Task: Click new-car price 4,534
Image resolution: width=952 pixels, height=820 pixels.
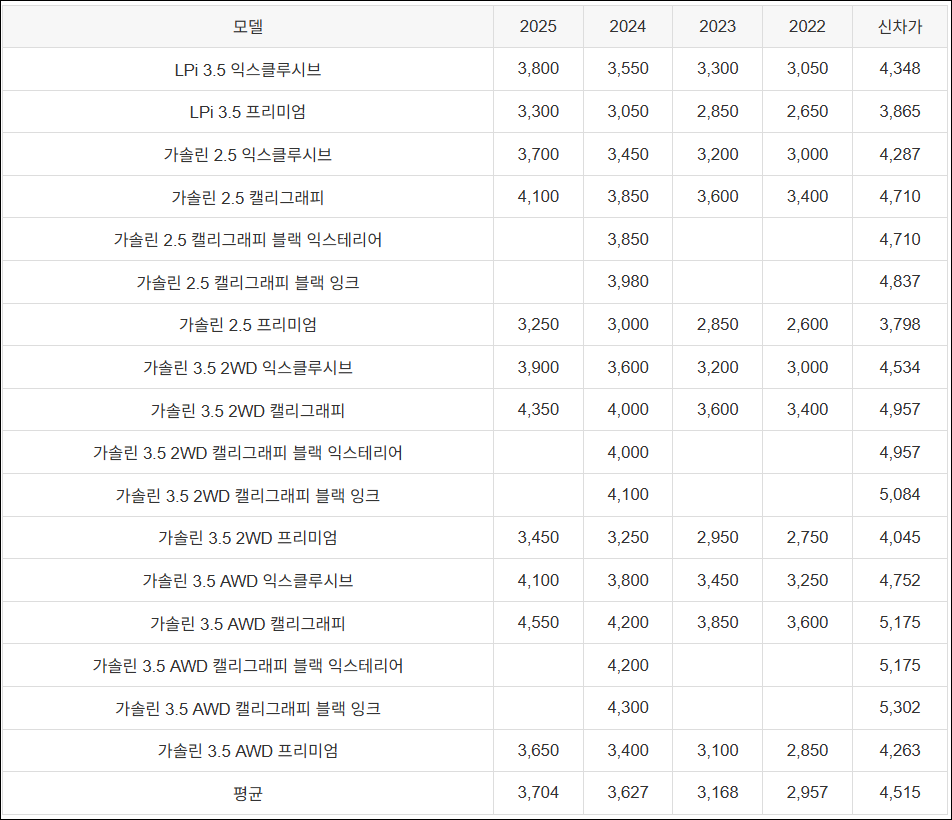Action: point(900,367)
